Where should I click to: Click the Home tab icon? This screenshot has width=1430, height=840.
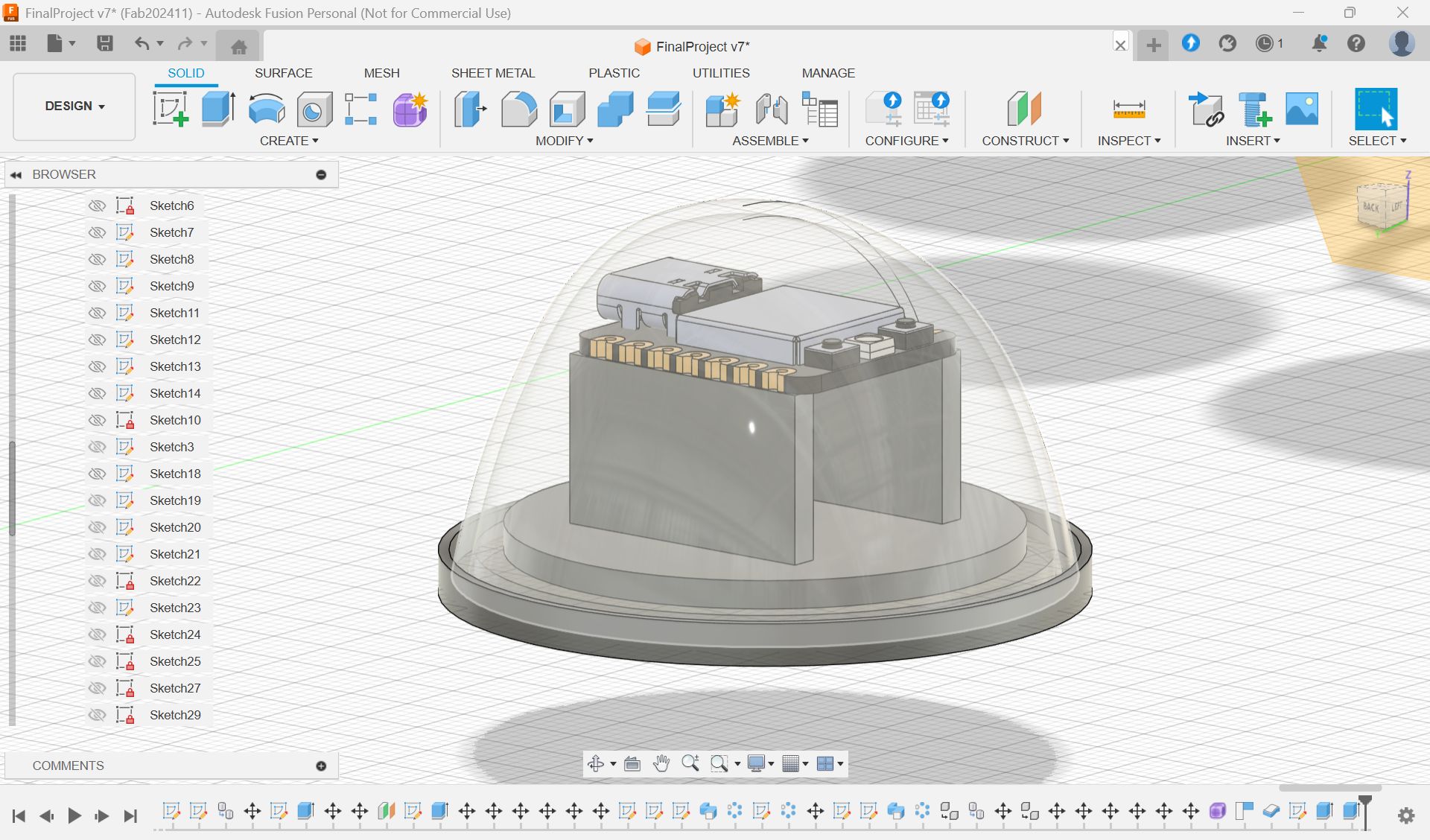pyautogui.click(x=238, y=47)
